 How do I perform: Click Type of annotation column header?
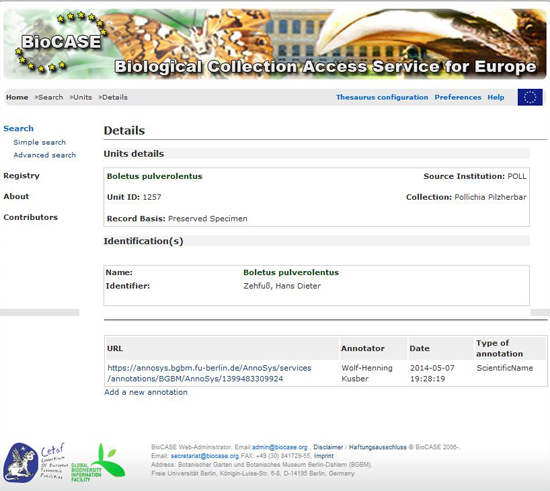pos(510,348)
